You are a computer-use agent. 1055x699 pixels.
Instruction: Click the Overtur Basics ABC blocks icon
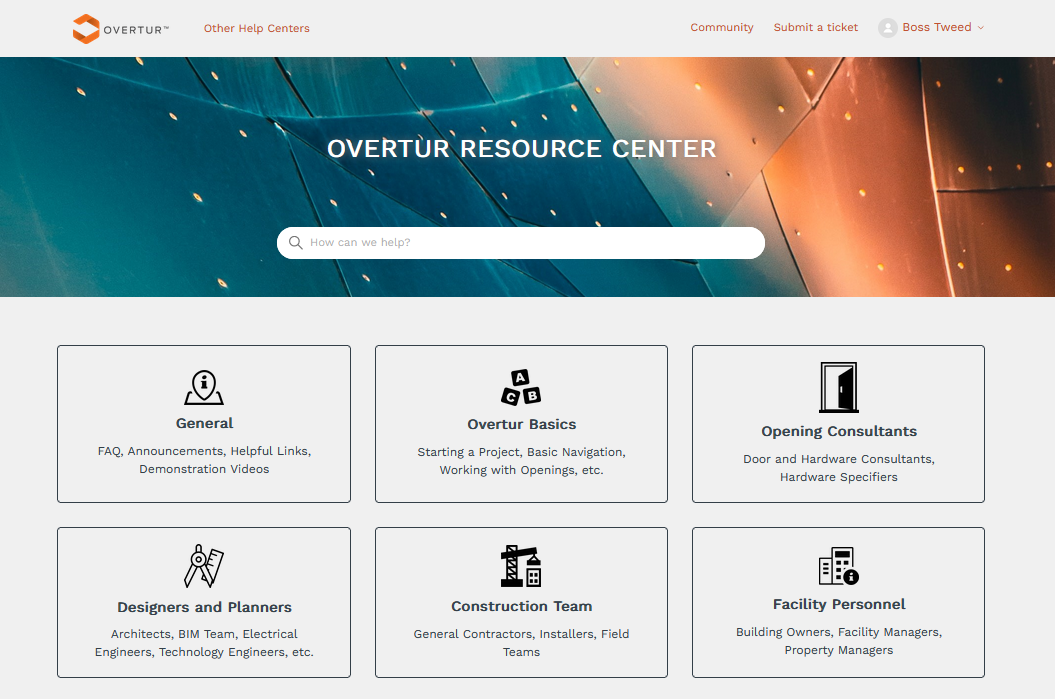(521, 388)
